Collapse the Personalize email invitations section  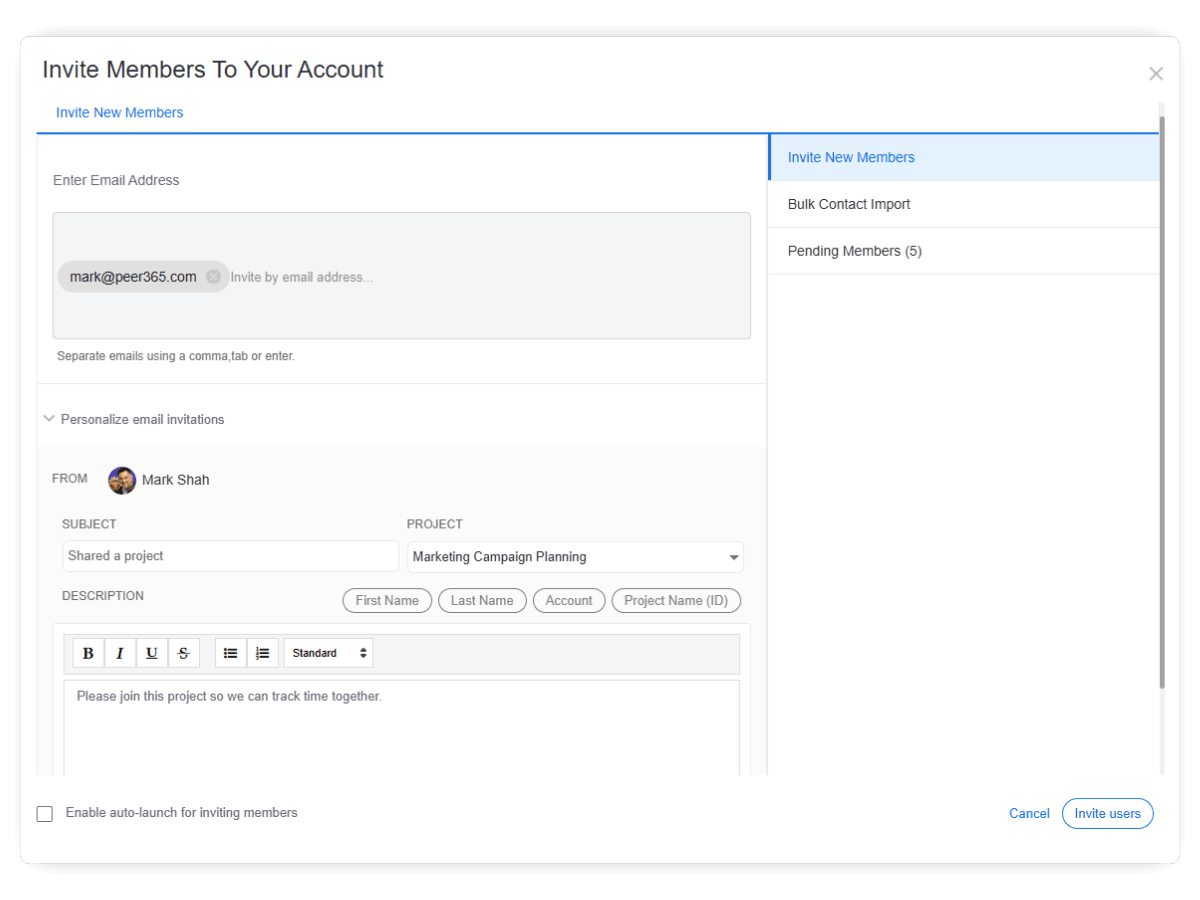coord(49,419)
